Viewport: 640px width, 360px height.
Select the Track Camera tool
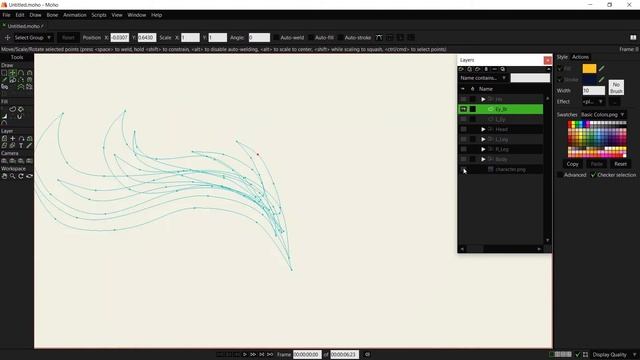pyautogui.click(x=4, y=161)
